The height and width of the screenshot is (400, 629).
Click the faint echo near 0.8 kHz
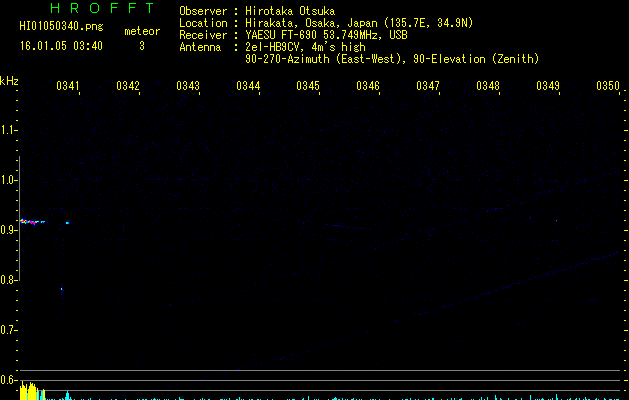(x=62, y=289)
